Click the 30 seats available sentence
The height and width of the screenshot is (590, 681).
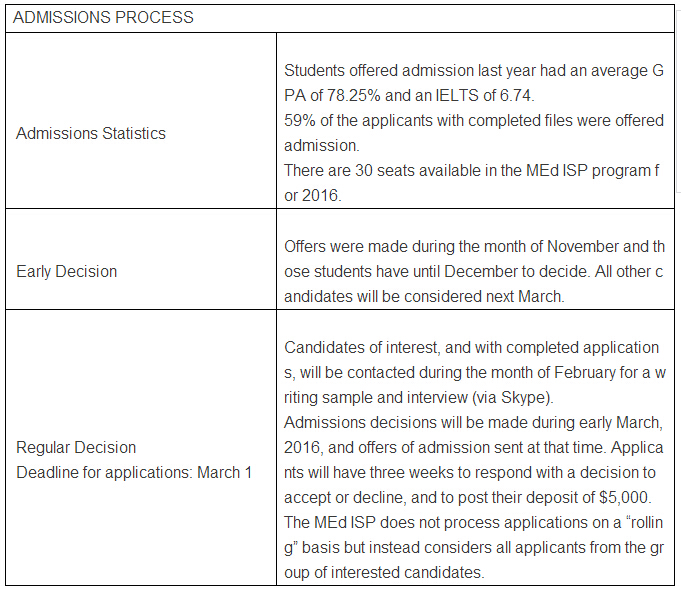point(472,183)
